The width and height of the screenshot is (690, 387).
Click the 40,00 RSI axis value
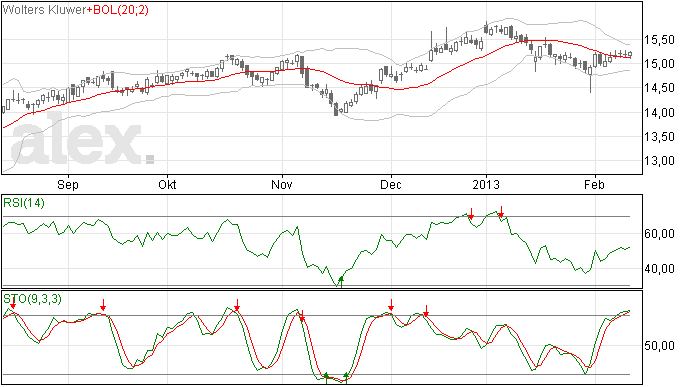[x=659, y=269]
